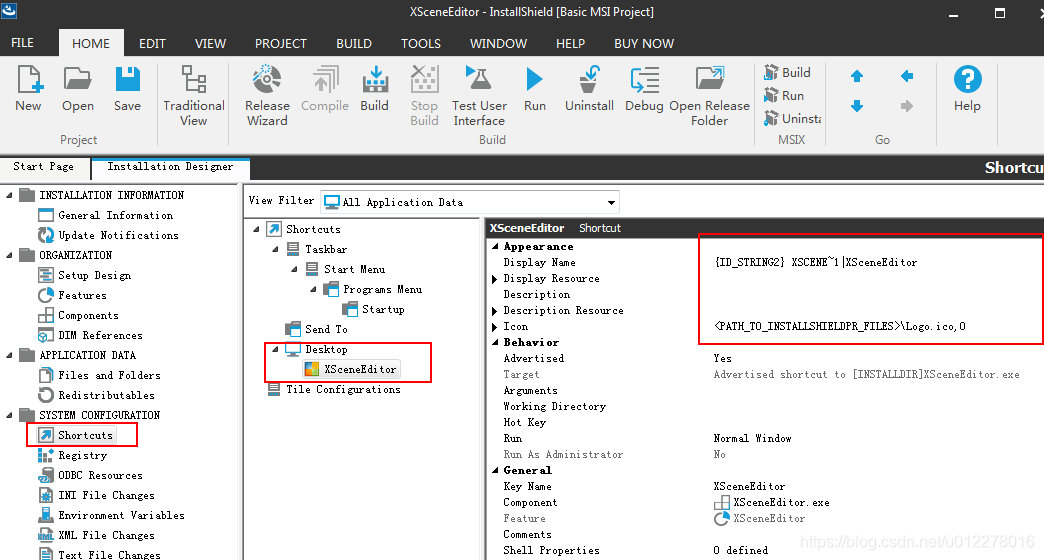The width and height of the screenshot is (1044, 560).
Task: Open Setup Design view
Action: pyautogui.click(x=94, y=275)
